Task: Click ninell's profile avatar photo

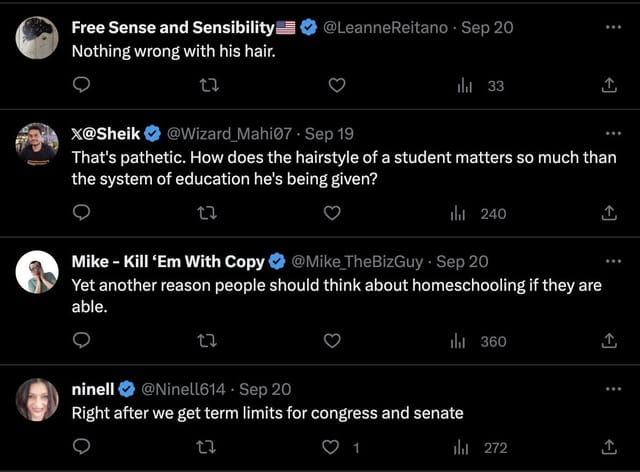Action: [x=37, y=399]
